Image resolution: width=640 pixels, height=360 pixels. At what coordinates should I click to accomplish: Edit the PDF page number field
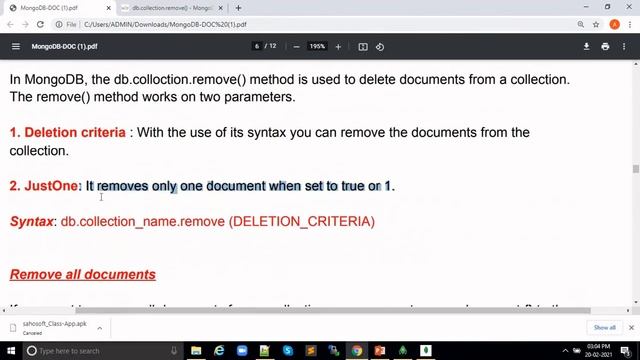pyautogui.click(x=257, y=46)
